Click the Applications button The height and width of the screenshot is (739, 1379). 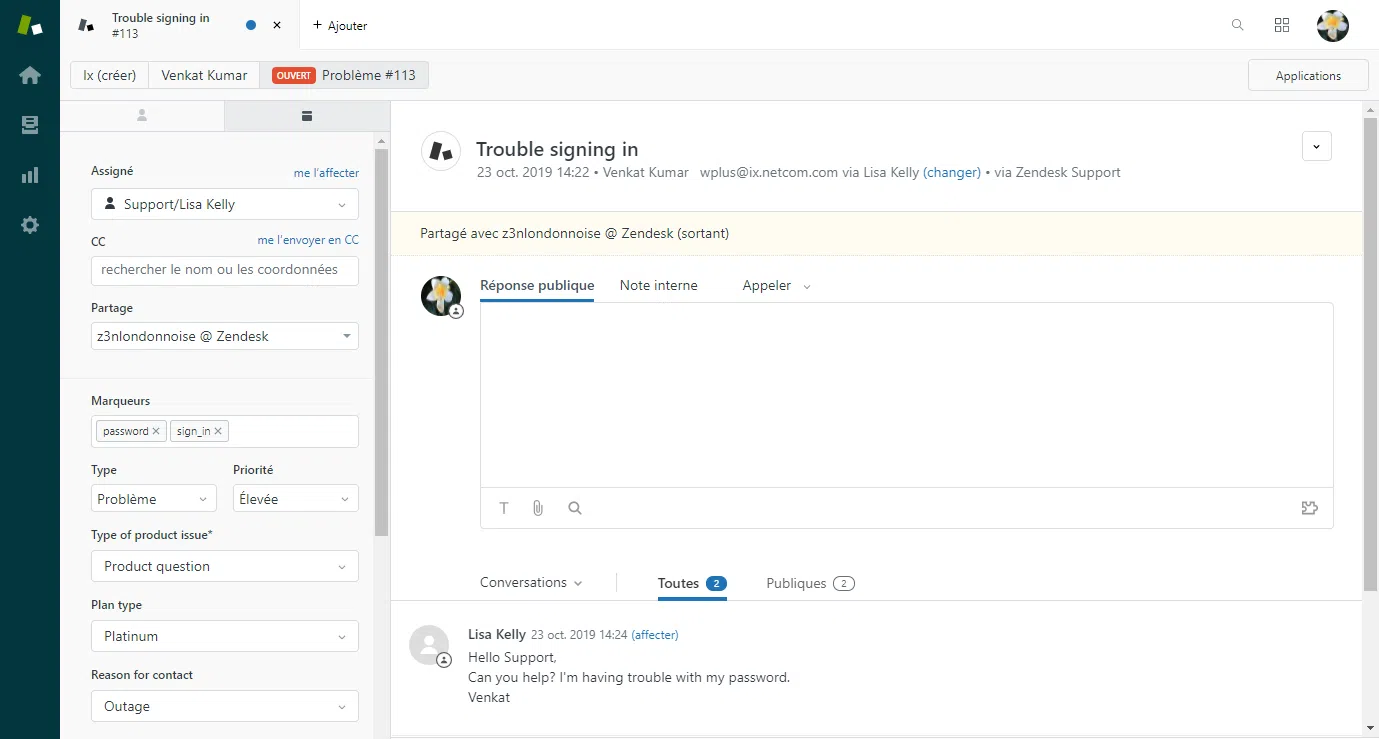[x=1308, y=76]
